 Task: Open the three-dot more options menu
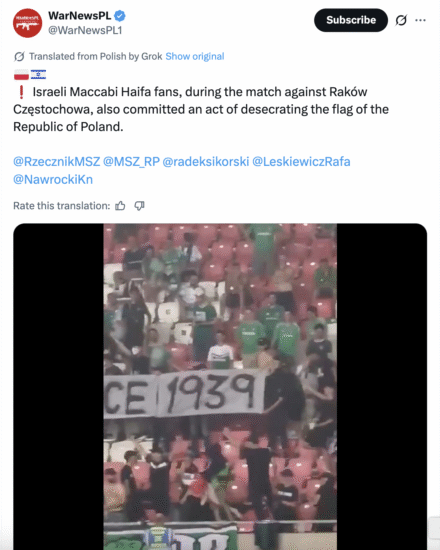420,20
